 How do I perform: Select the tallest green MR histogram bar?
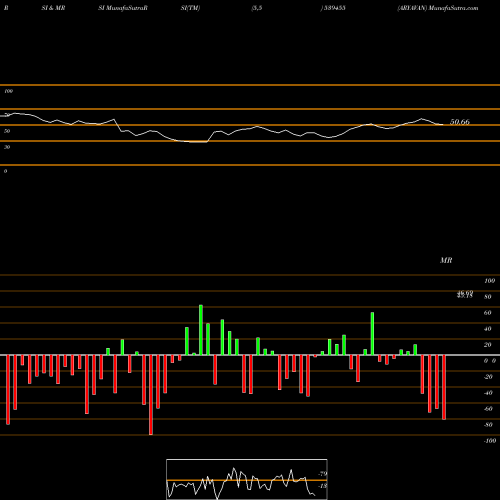click(x=201, y=330)
